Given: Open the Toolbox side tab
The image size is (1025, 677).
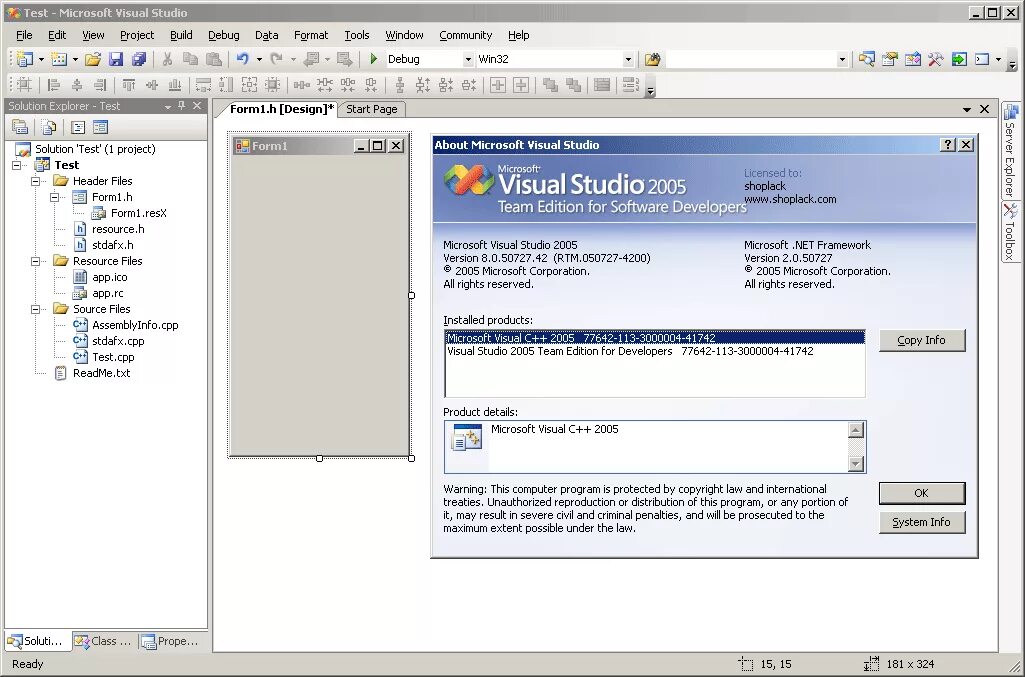Looking at the screenshot, I should point(1010,232).
